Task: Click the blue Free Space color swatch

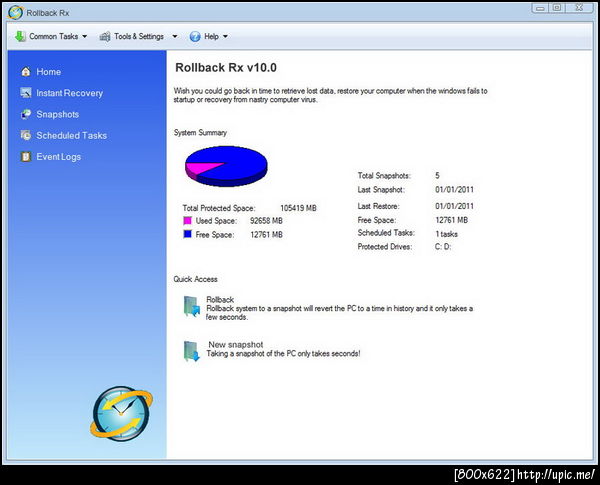Action: [188, 234]
